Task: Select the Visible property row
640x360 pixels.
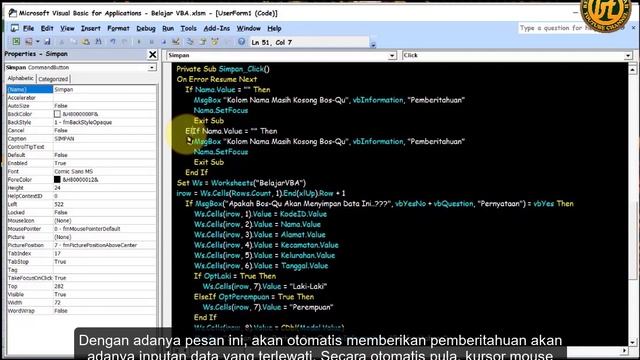Action: click(81, 294)
